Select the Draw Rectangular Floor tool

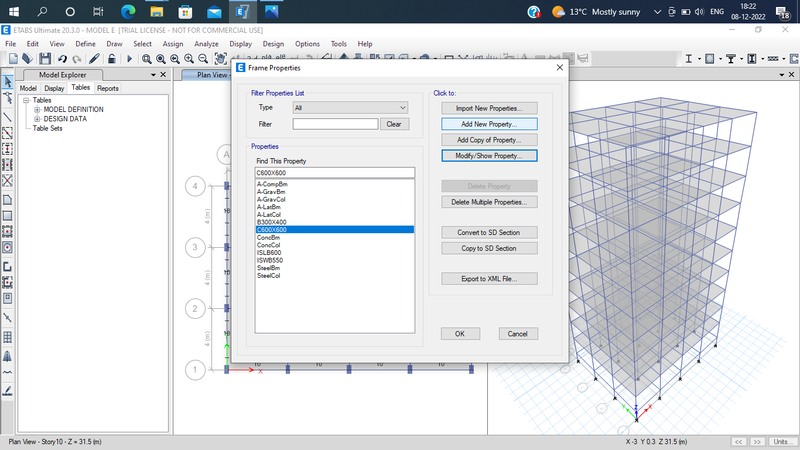[x=8, y=216]
